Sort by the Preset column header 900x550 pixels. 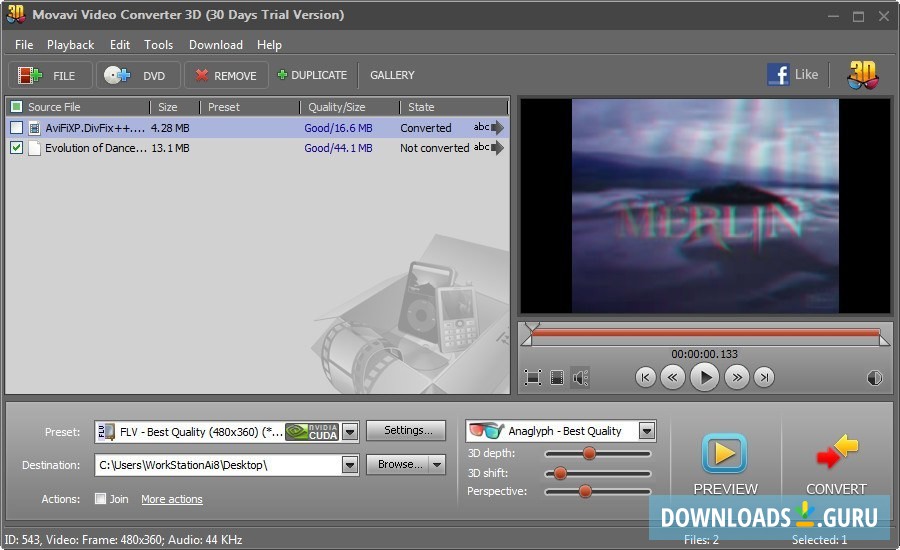(250, 107)
